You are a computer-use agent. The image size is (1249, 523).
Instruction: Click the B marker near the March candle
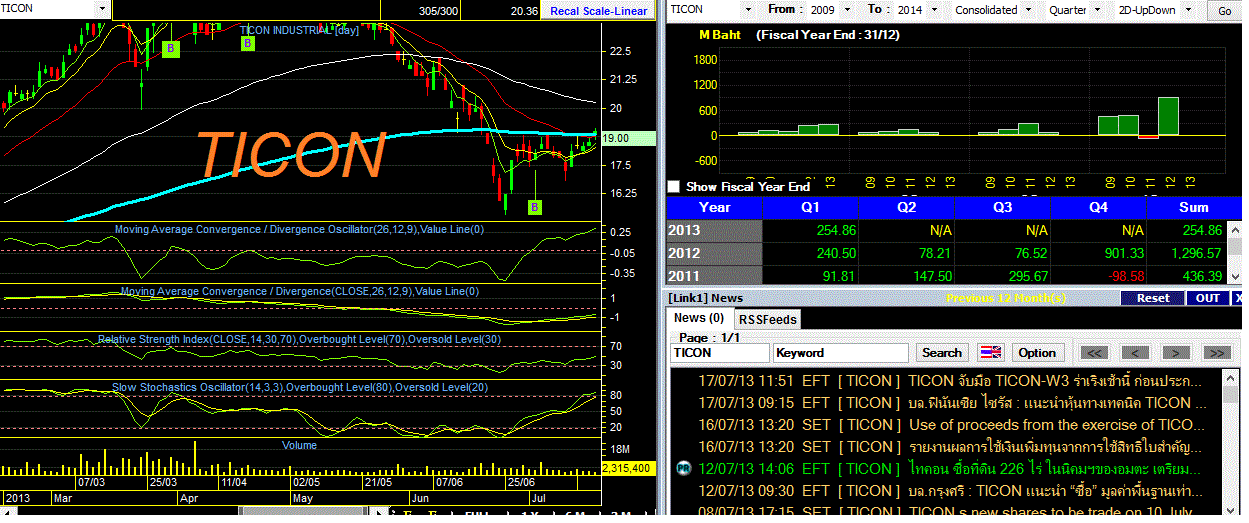[x=171, y=47]
